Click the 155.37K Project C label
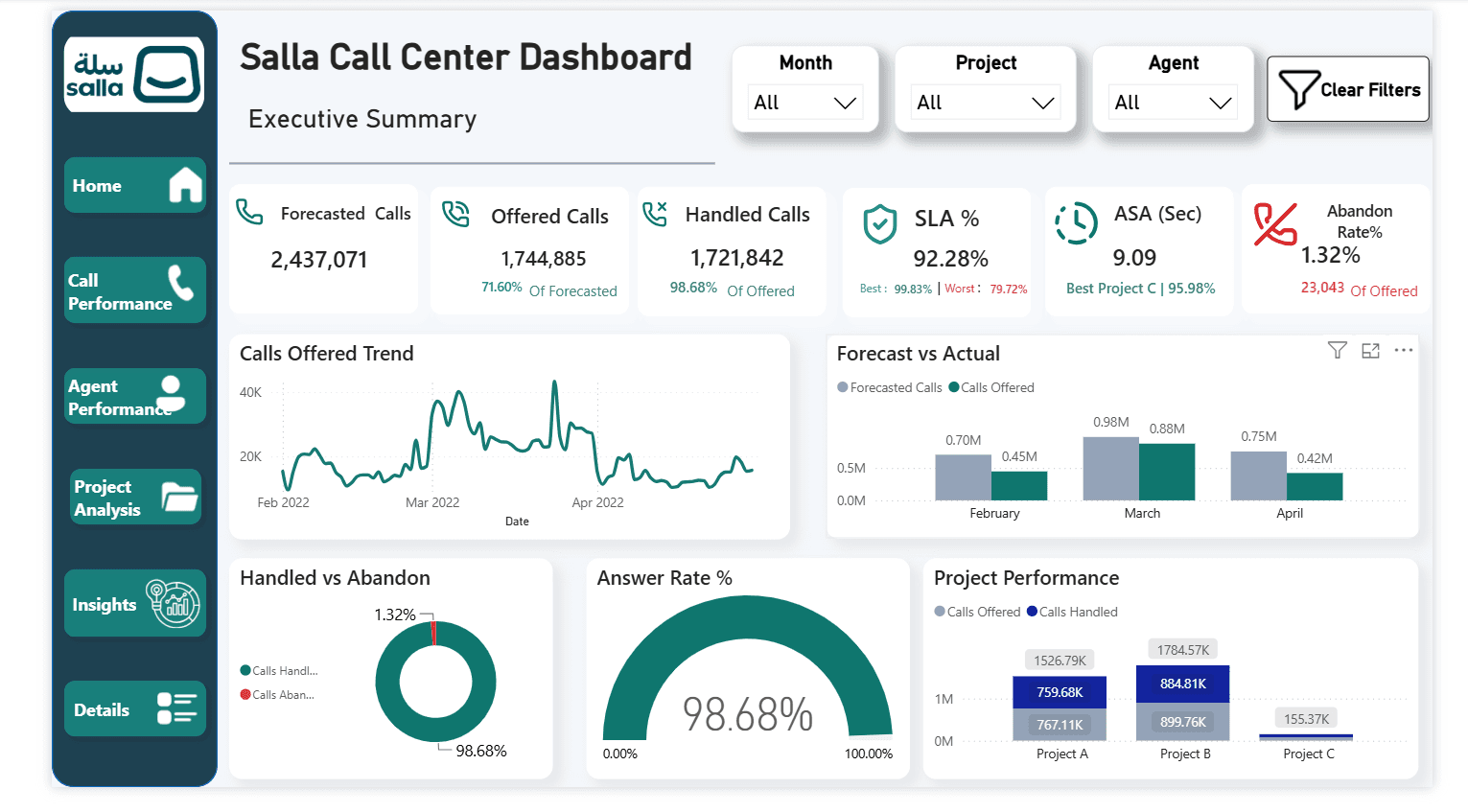1468x812 pixels. pyautogui.click(x=1306, y=719)
